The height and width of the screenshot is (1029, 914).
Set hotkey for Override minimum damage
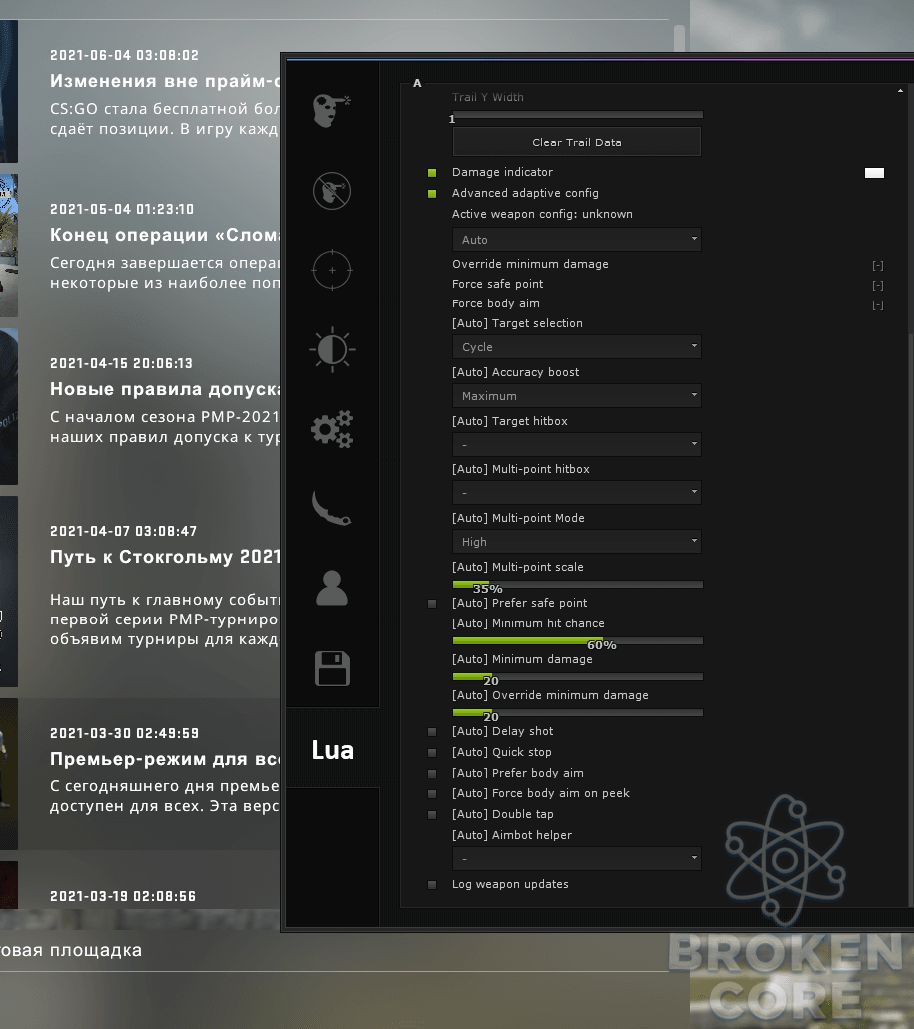click(878, 266)
